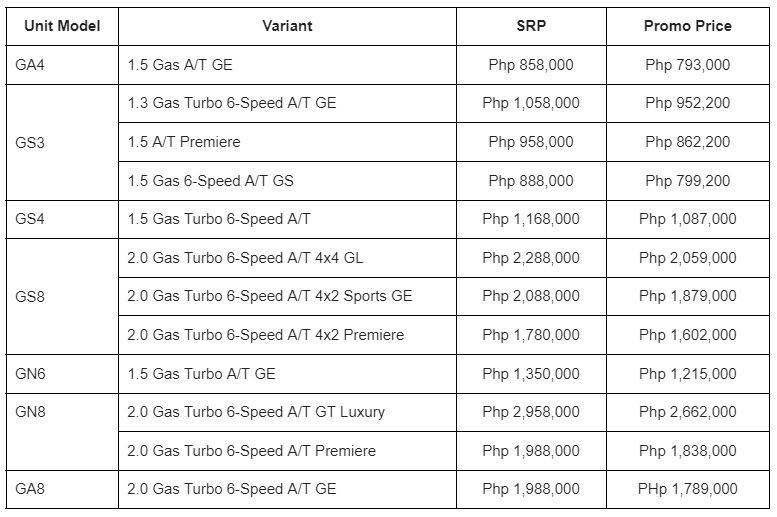Select the GS3 unit model cell
This screenshot has width=777, height=517.
tap(62, 143)
